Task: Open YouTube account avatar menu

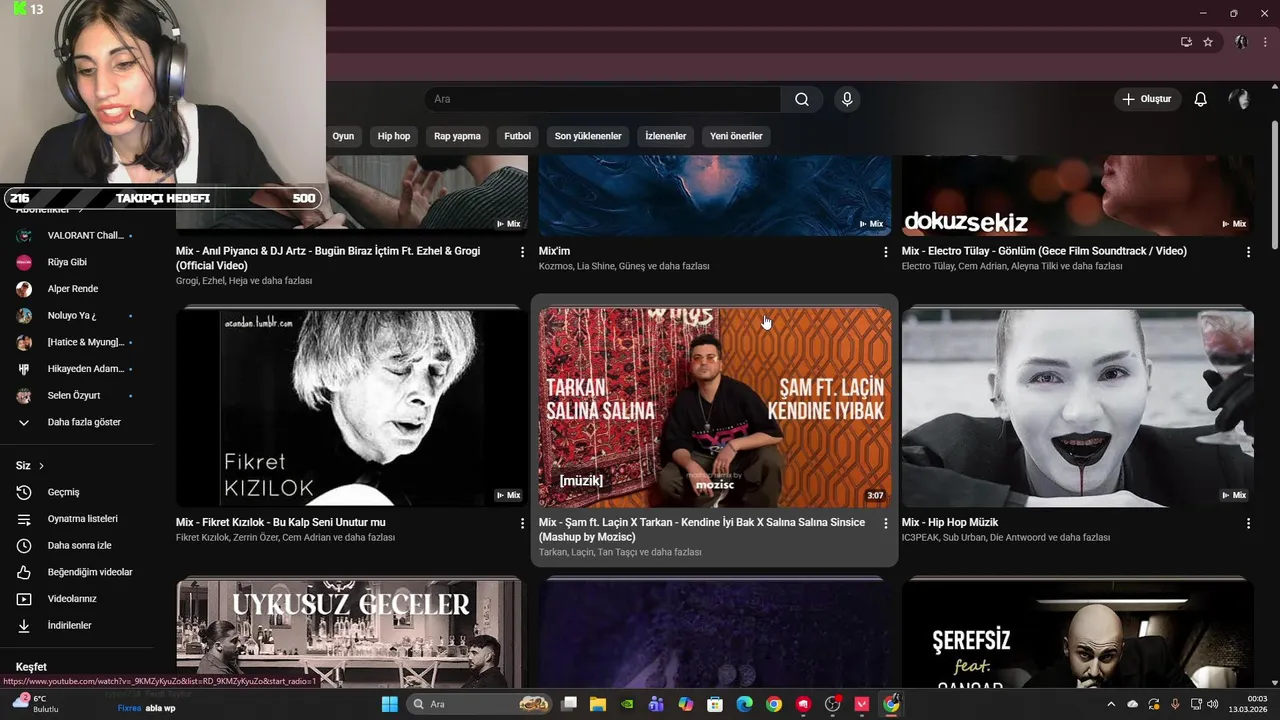Action: coord(1239,99)
